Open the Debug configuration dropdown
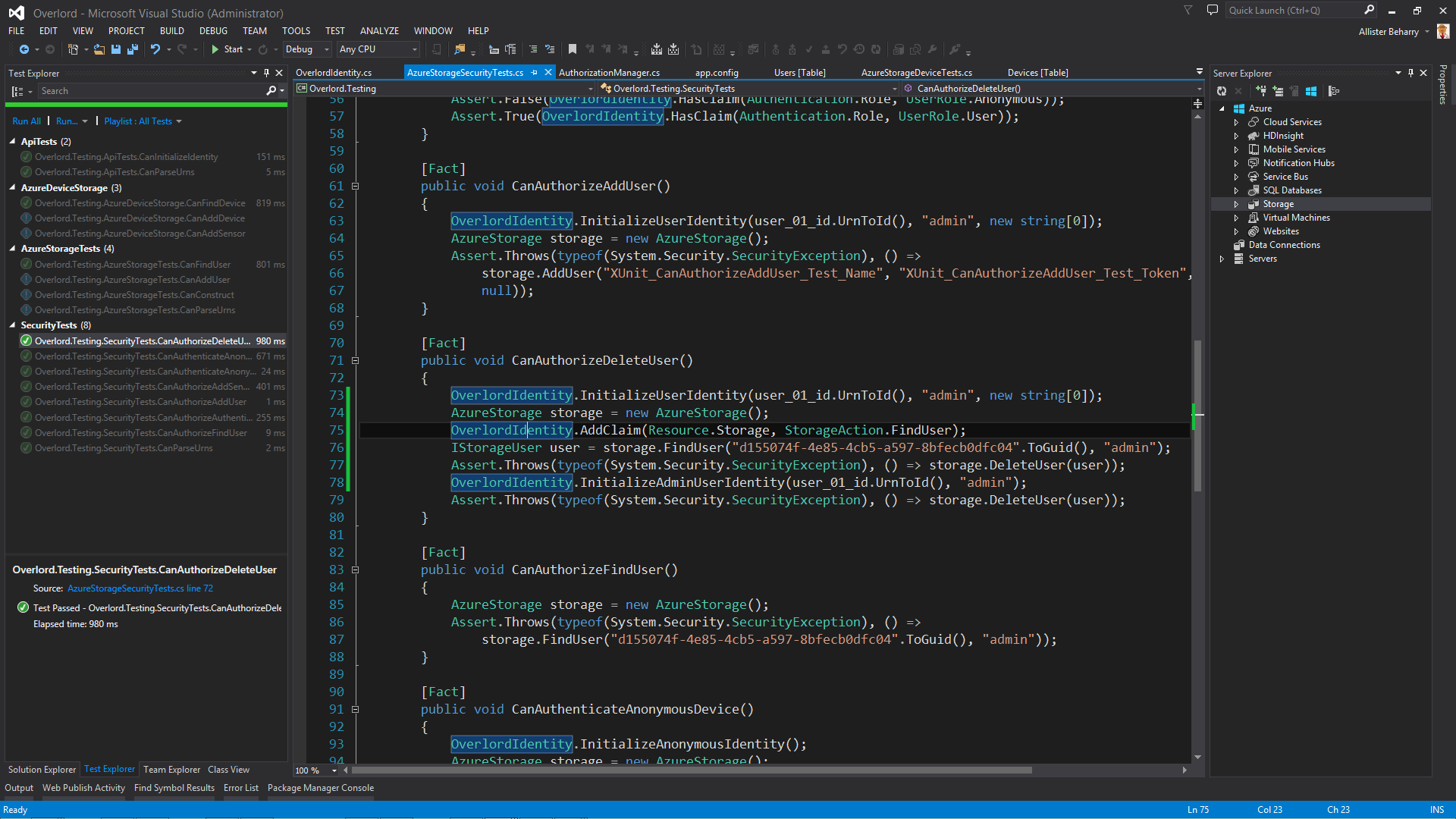Screen dimensions: 1456x819 tap(307, 49)
